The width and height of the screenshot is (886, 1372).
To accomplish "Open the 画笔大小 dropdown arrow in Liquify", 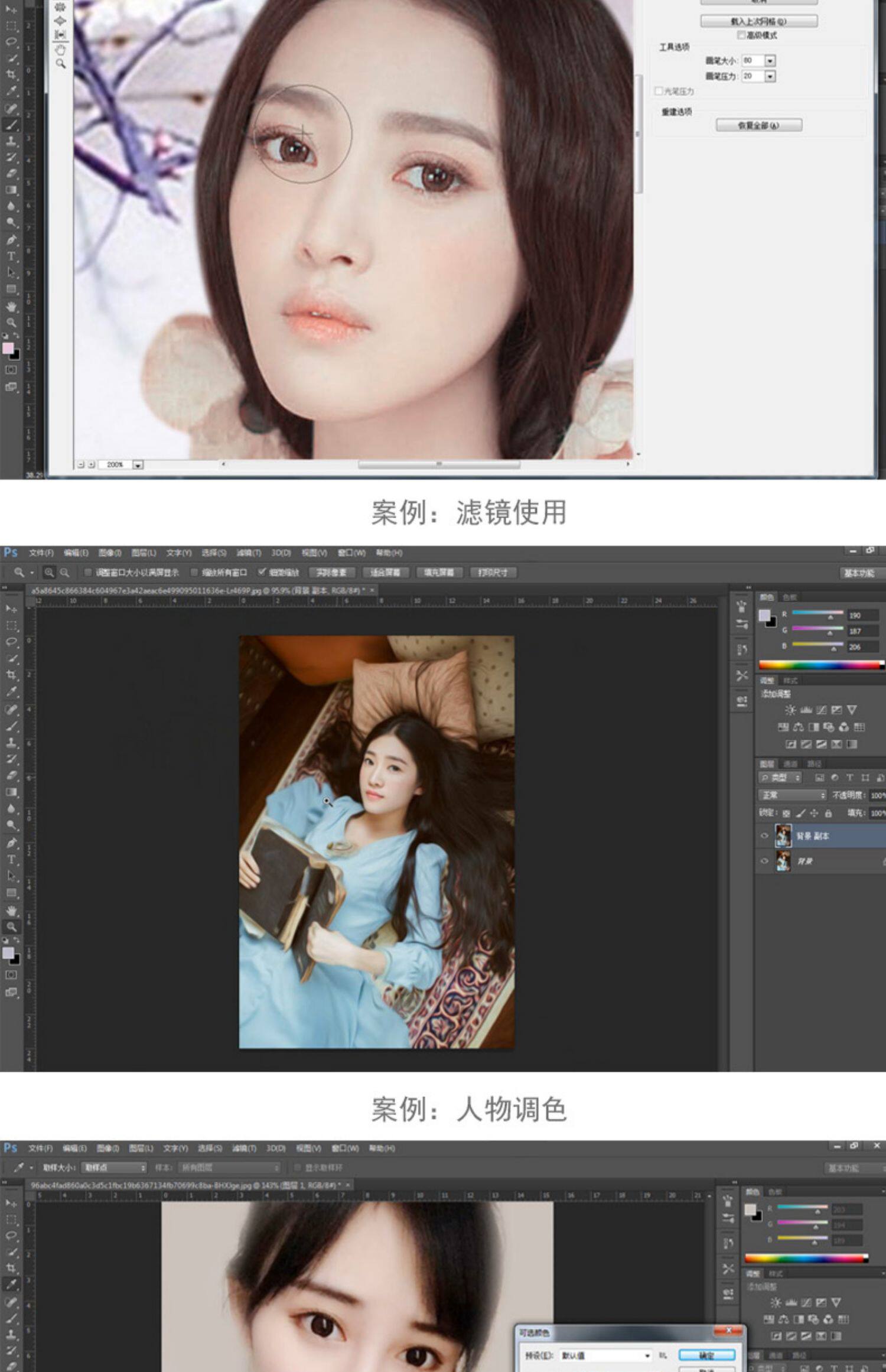I will [x=770, y=61].
